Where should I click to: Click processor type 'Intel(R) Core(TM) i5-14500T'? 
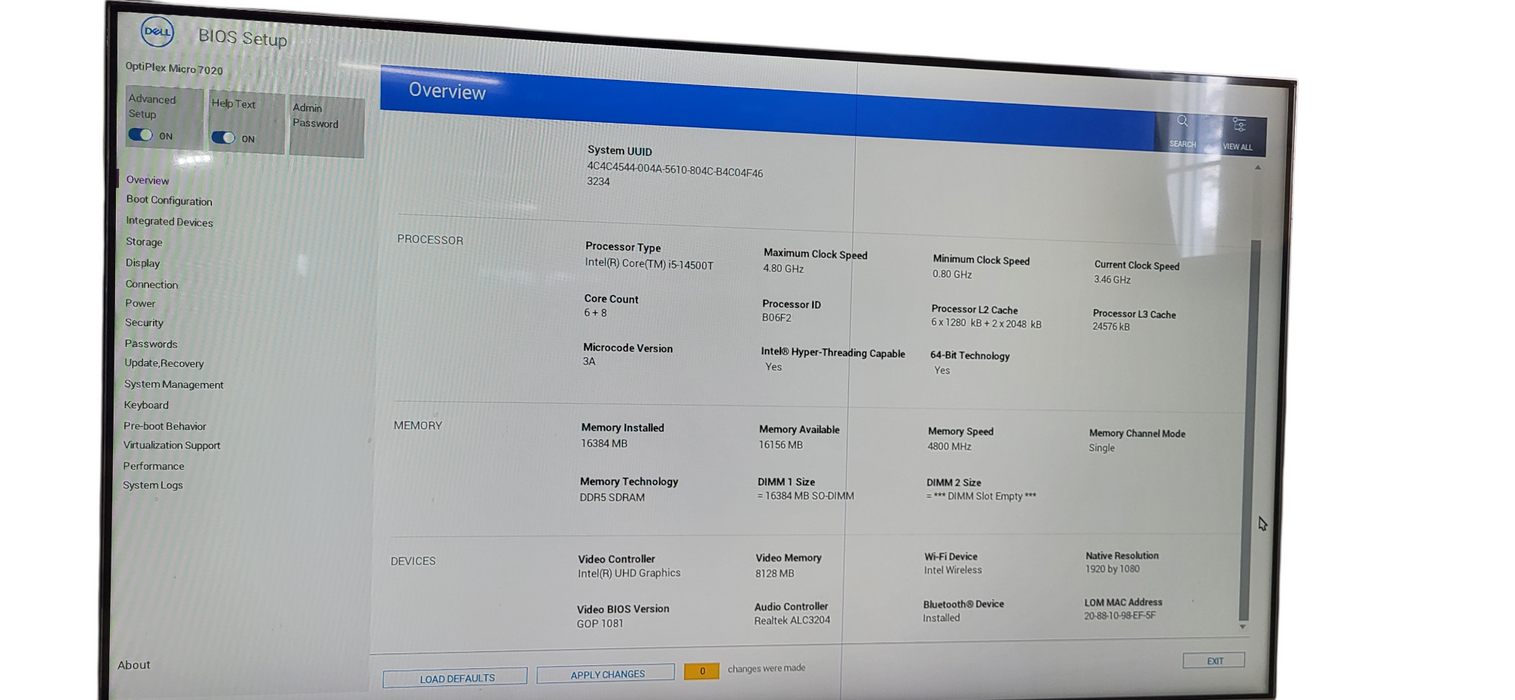[x=649, y=264]
